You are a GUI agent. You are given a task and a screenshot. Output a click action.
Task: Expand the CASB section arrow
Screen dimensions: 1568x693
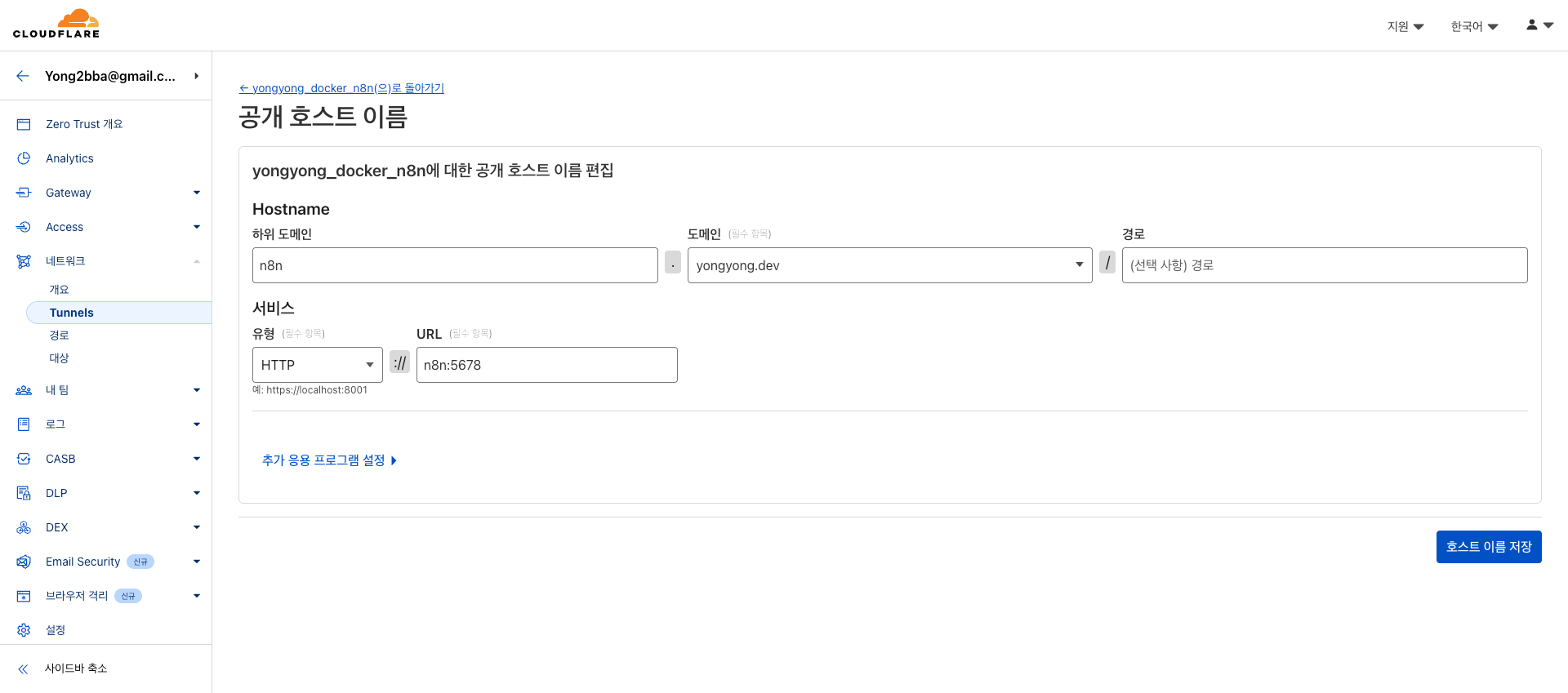pyautogui.click(x=197, y=459)
